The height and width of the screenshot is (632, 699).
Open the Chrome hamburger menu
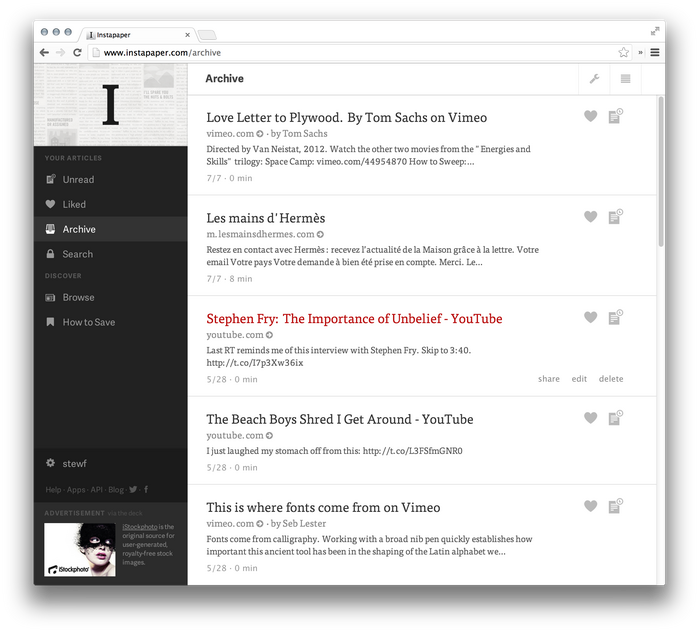pos(654,53)
